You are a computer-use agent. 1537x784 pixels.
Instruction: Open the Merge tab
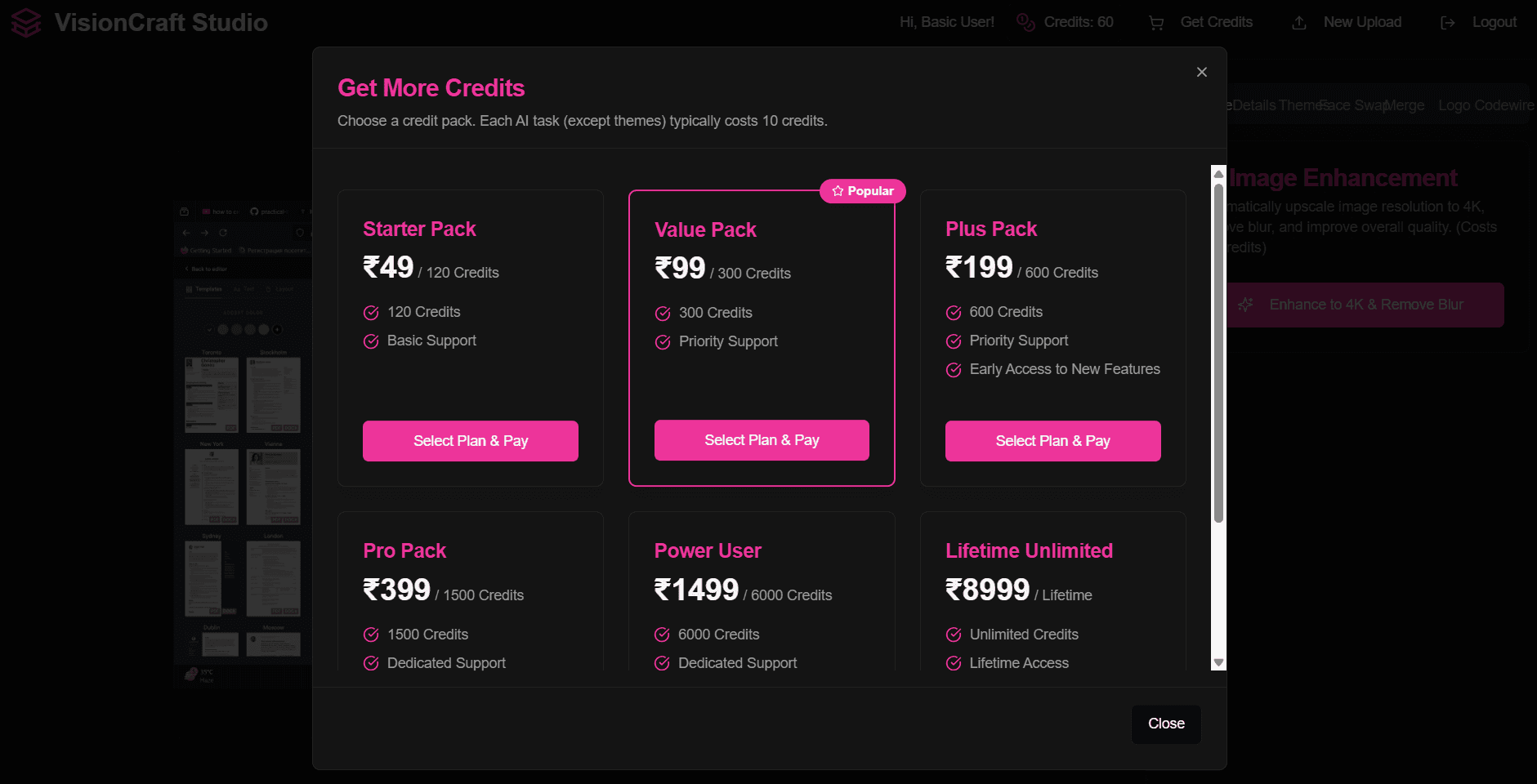[1404, 105]
